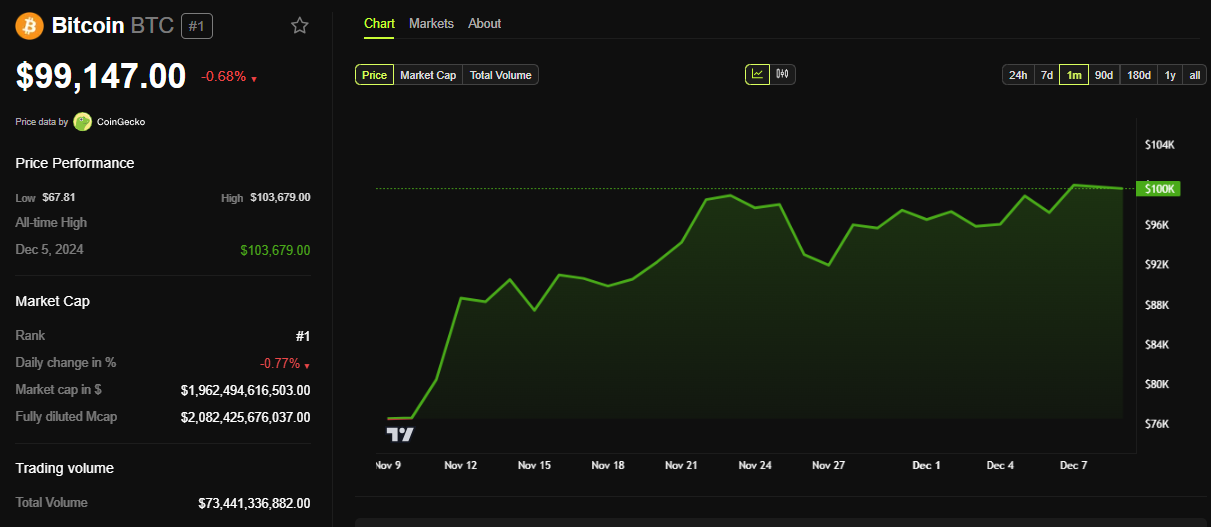Click the #1 rank badge

pyautogui.click(x=196, y=26)
